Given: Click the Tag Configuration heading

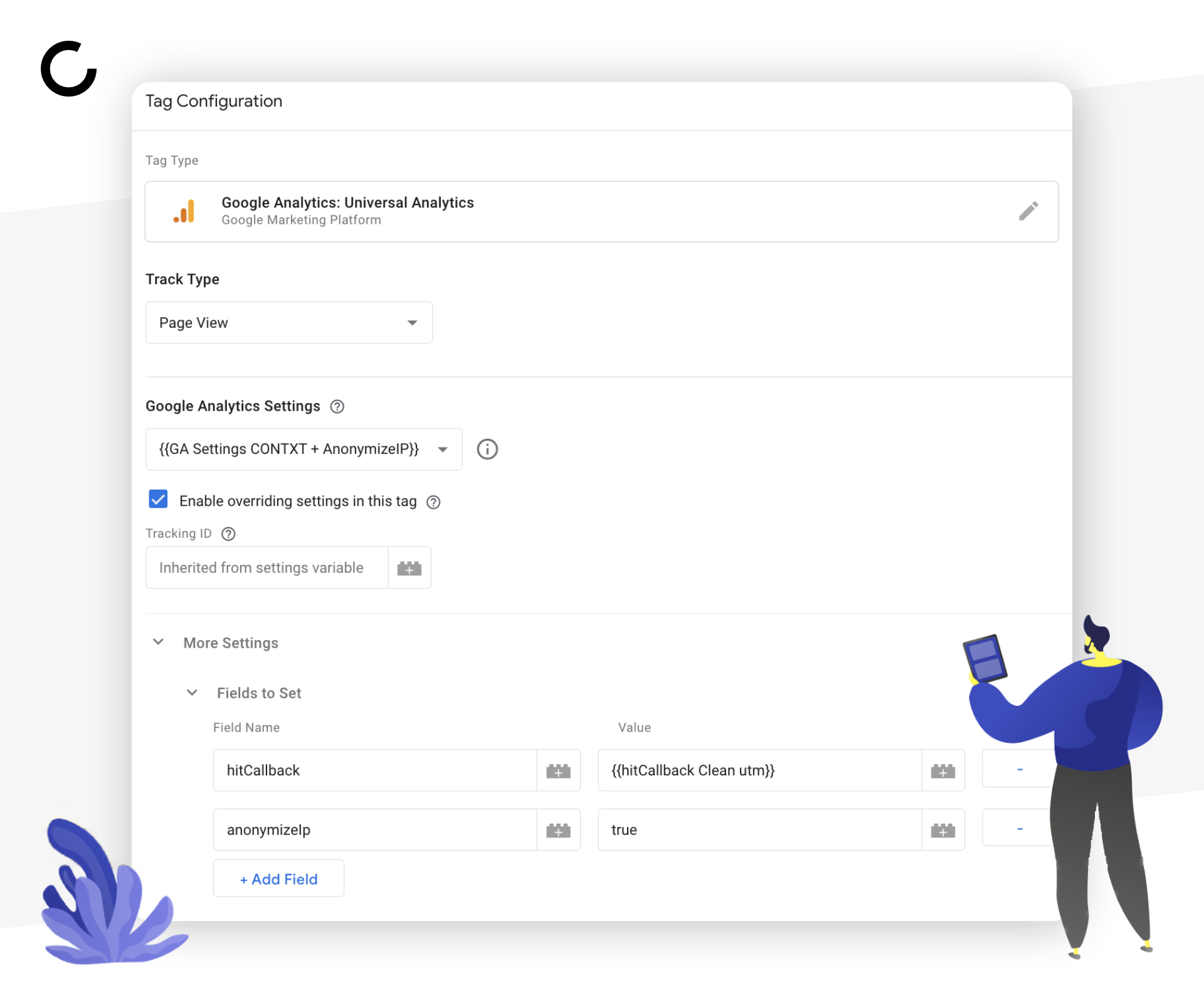Looking at the screenshot, I should (214, 102).
